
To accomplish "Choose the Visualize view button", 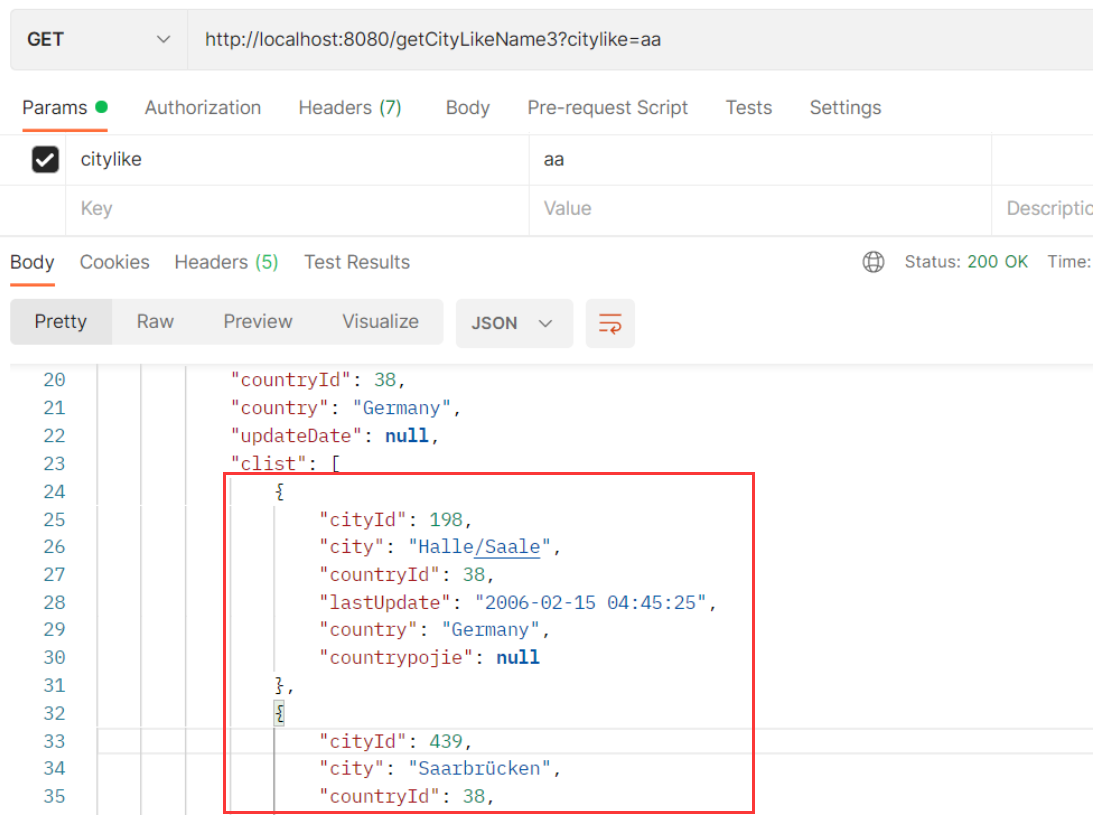I will tap(380, 322).
